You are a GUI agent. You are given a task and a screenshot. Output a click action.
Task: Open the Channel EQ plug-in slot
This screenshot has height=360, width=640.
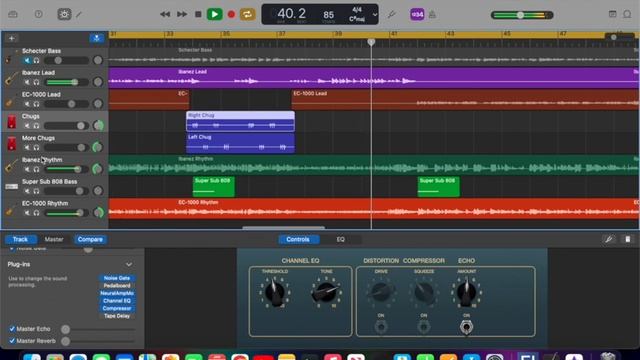117,301
